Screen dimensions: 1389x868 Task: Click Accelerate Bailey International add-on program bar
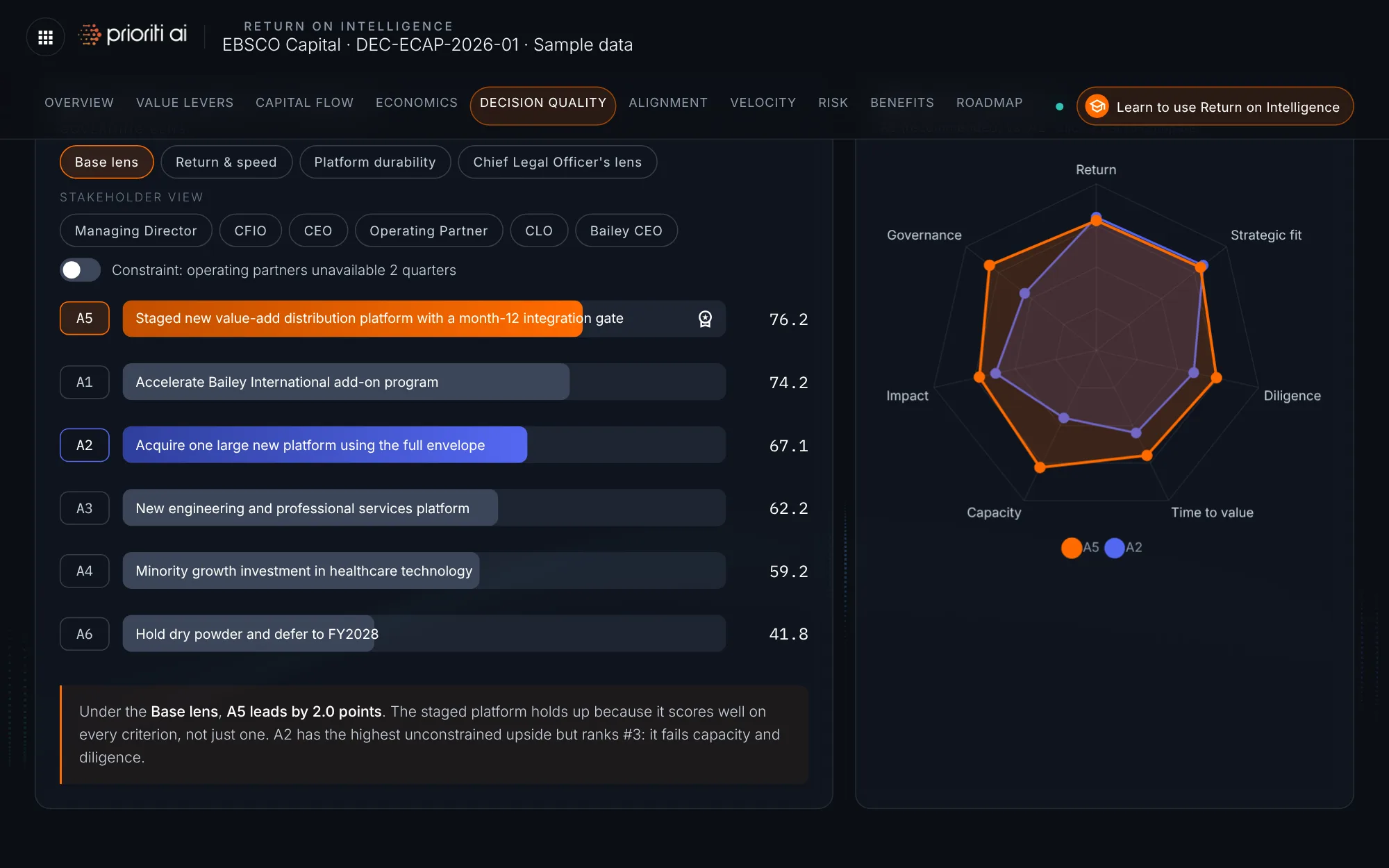tap(424, 382)
